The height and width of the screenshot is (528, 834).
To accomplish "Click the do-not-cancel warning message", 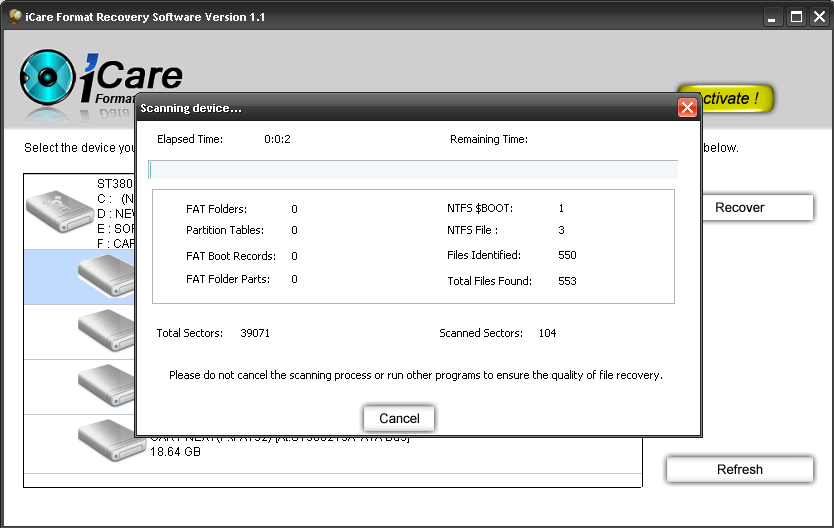I will (x=415, y=375).
